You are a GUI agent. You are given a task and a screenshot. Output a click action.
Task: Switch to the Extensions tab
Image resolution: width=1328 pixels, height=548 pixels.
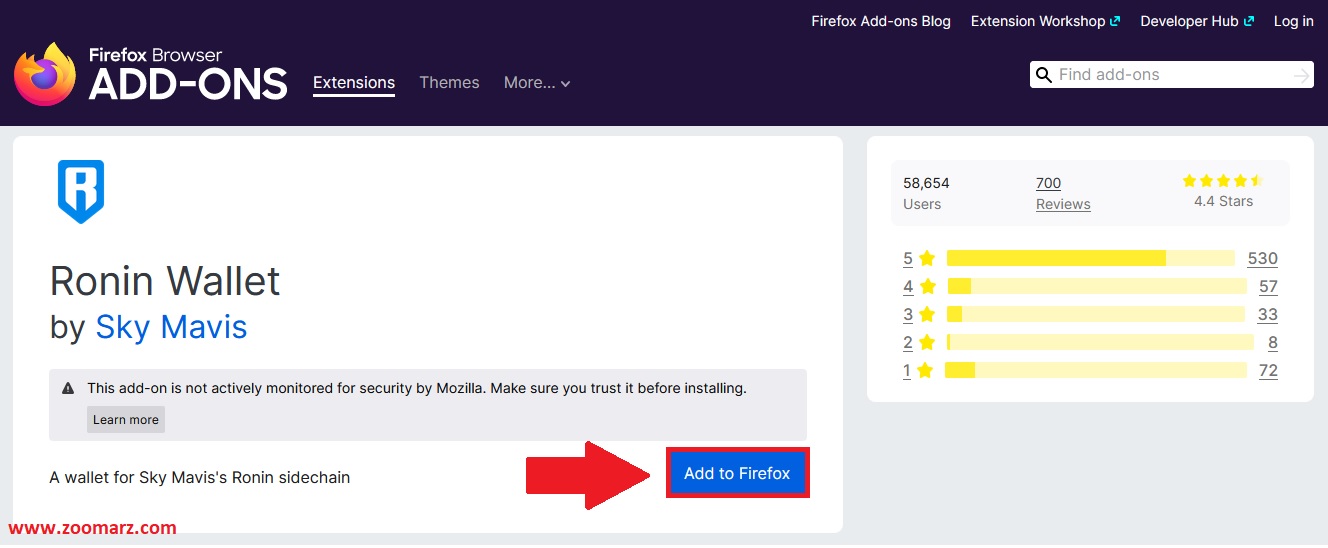(x=354, y=83)
